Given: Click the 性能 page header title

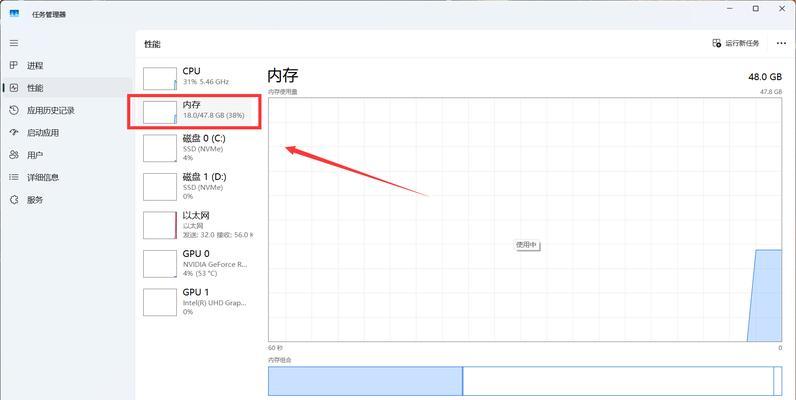Looking at the screenshot, I should [x=152, y=44].
